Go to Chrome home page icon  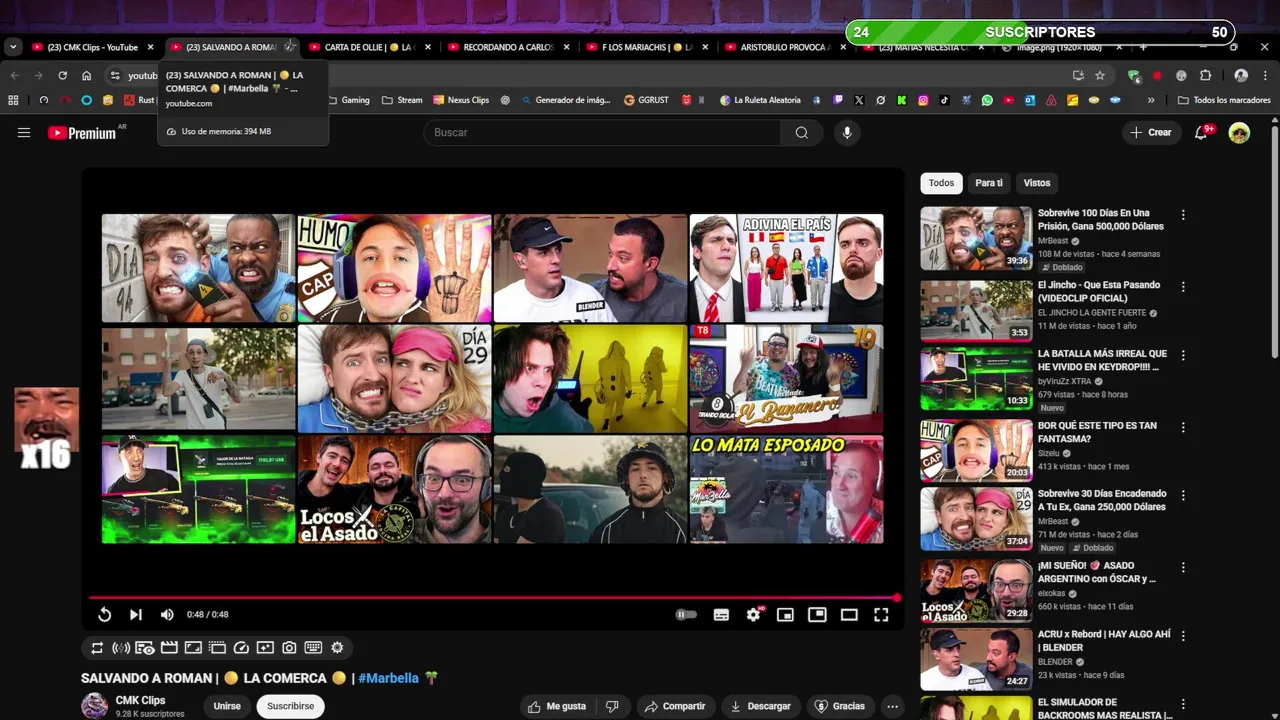coord(87,75)
